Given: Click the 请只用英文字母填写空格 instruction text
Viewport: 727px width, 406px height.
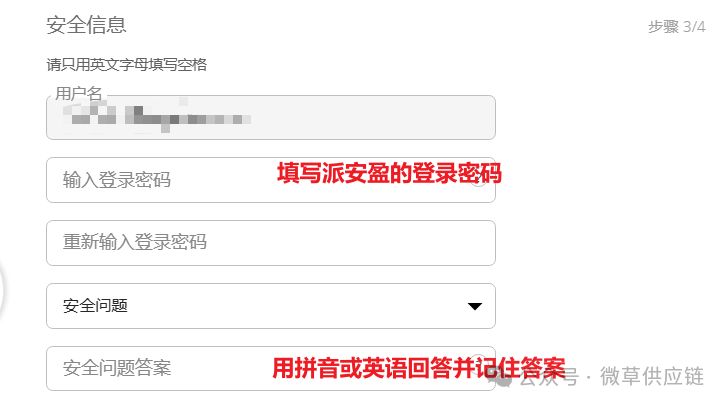Looking at the screenshot, I should click(127, 64).
